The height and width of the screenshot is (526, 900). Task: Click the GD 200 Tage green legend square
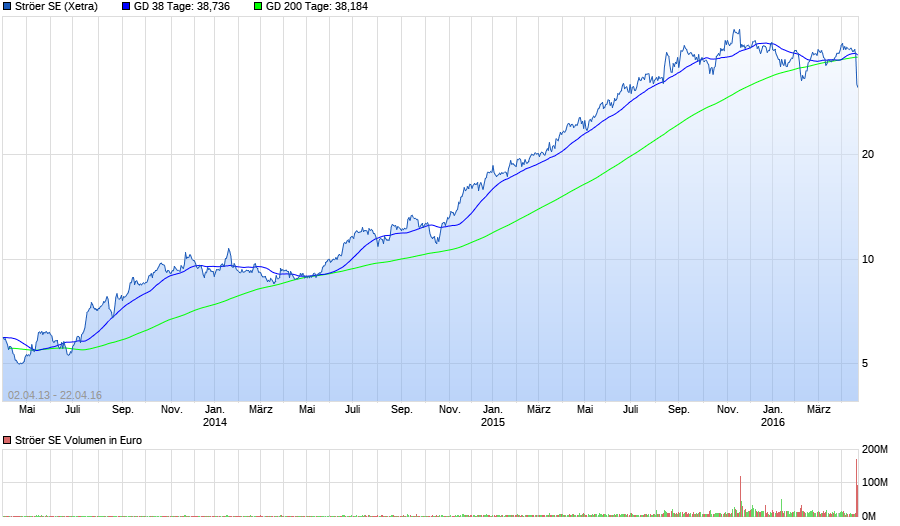258,7
